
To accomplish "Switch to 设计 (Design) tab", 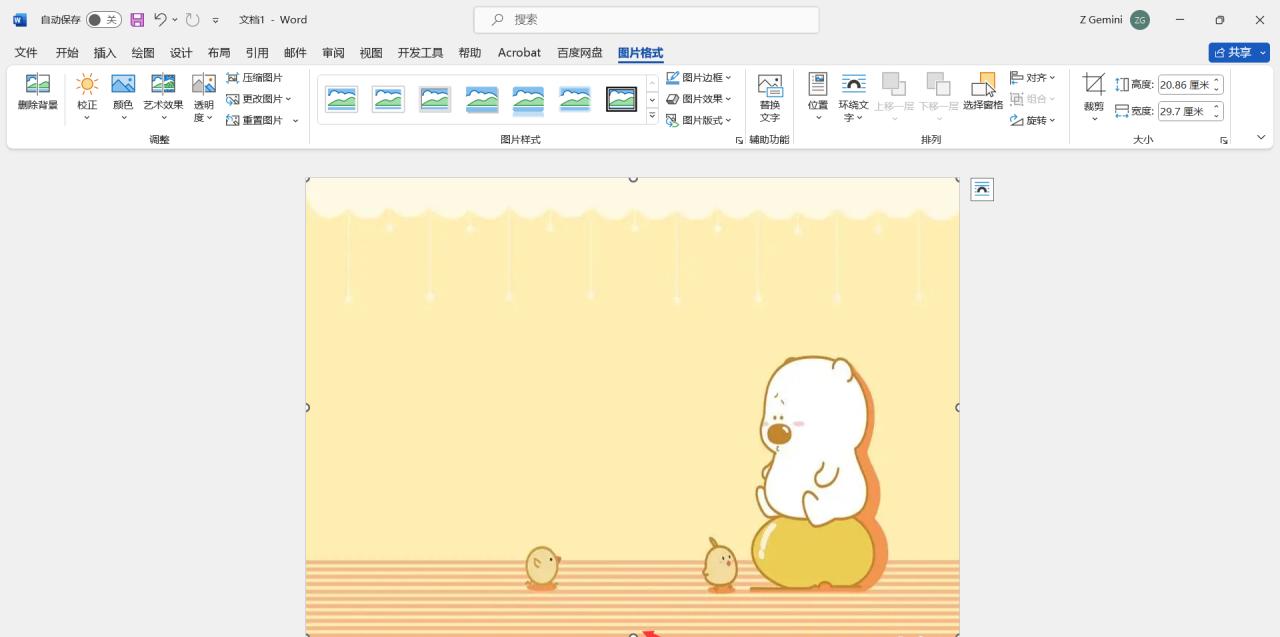I will coord(181,53).
